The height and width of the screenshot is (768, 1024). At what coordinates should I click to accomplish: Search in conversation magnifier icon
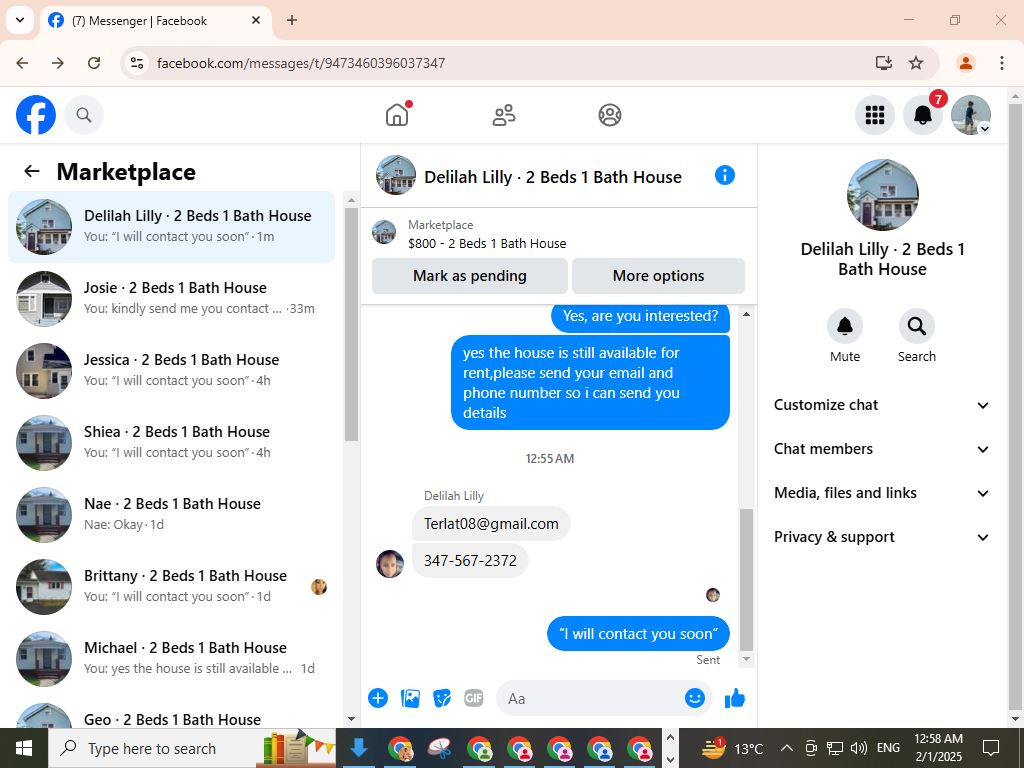[x=916, y=326]
